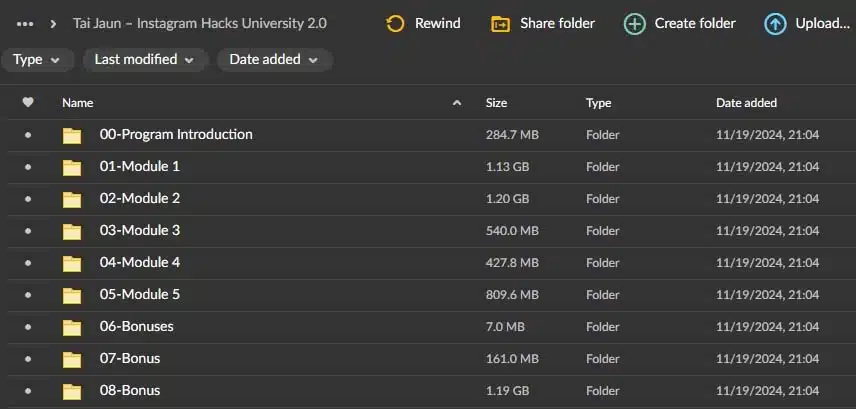
Task: Click the breadcrumb chevron arrow
Action: coord(53,24)
